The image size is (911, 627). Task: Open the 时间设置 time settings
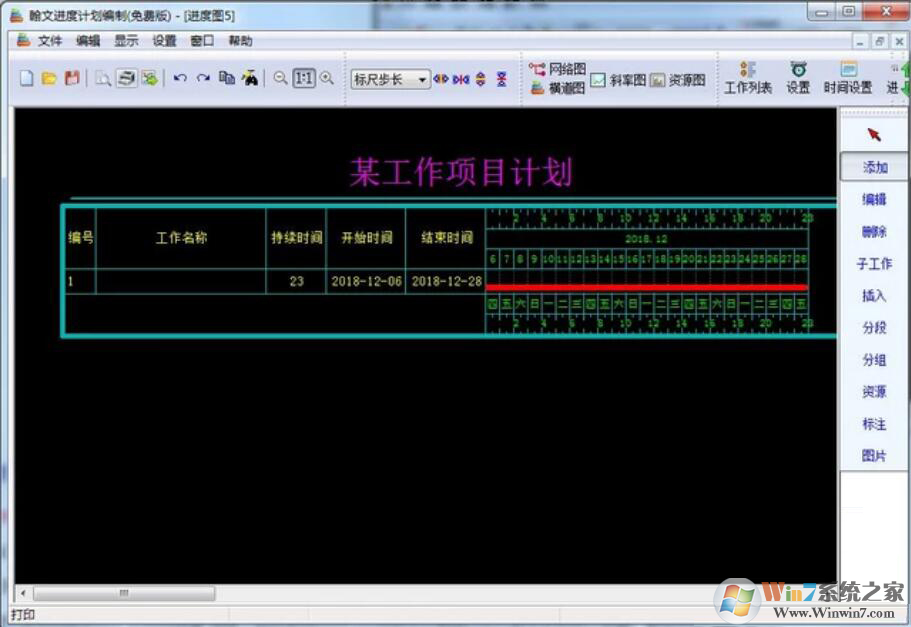coord(849,77)
